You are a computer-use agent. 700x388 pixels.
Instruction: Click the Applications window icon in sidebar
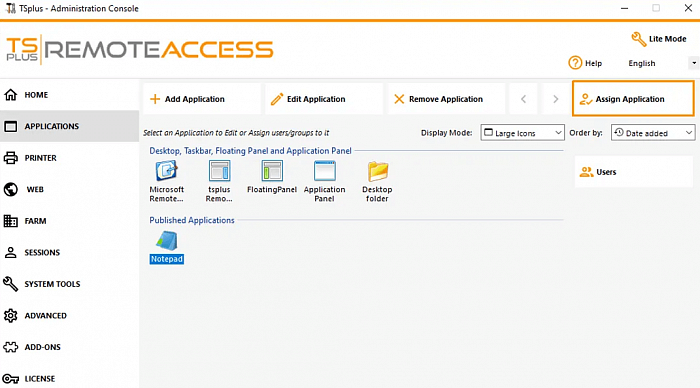point(11,126)
